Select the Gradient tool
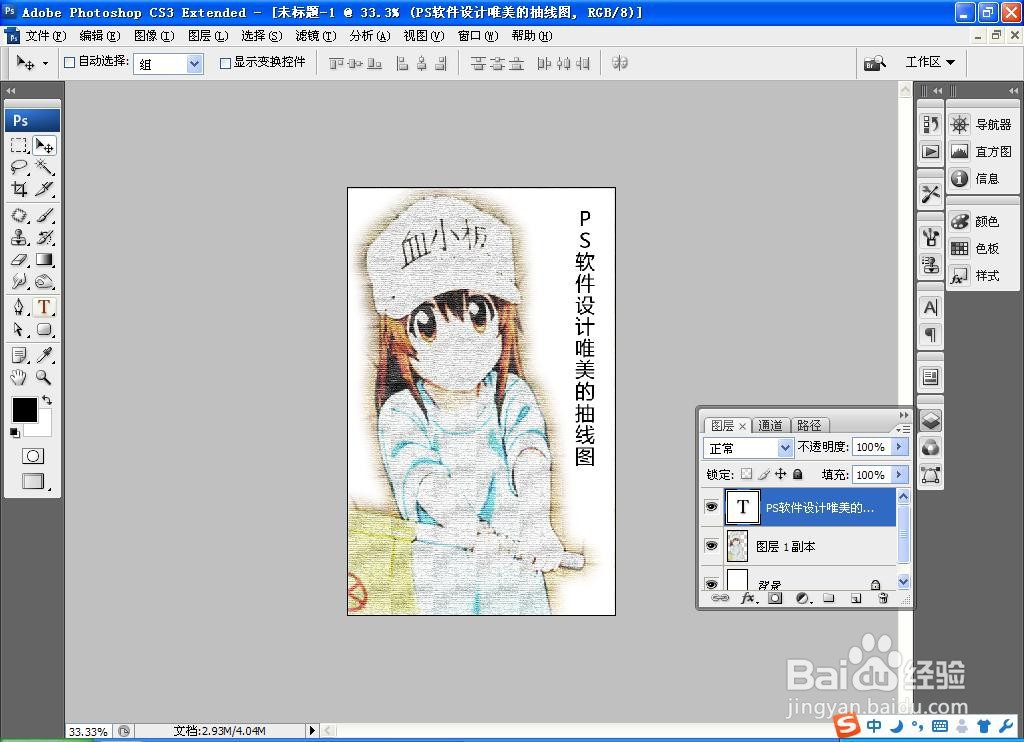Viewport: 1024px width, 742px height. (x=44, y=259)
